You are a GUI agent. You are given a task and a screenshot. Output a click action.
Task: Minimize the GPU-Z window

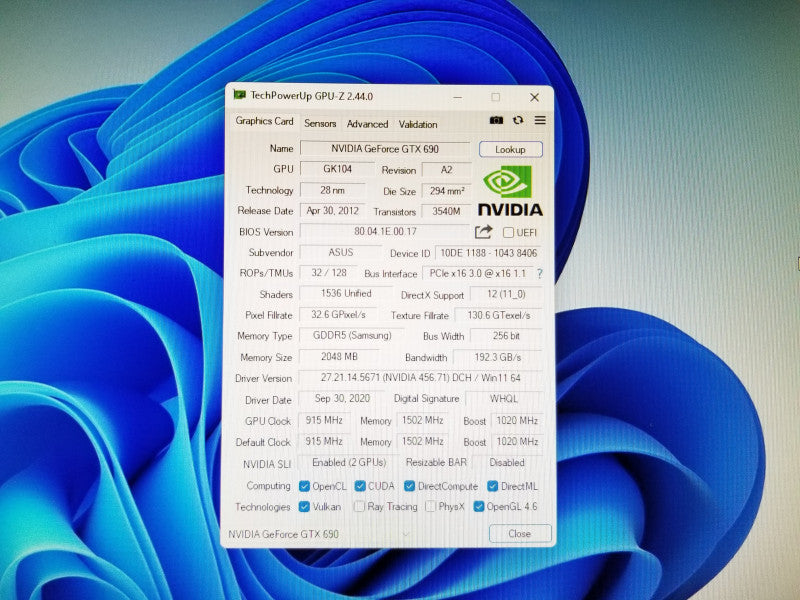pos(458,97)
